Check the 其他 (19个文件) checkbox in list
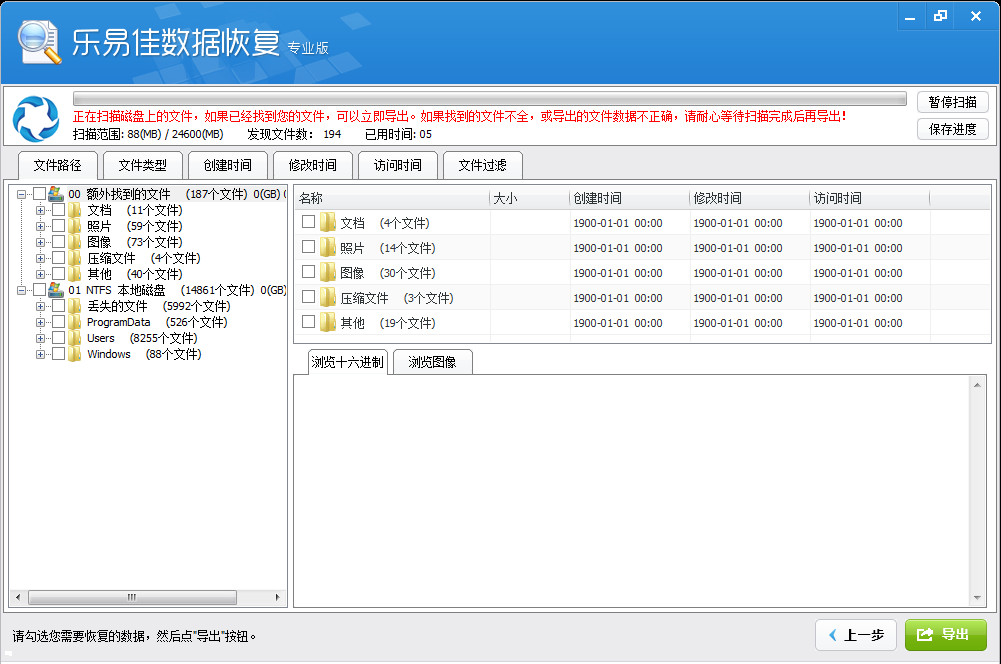The image size is (1001, 664). pos(308,321)
